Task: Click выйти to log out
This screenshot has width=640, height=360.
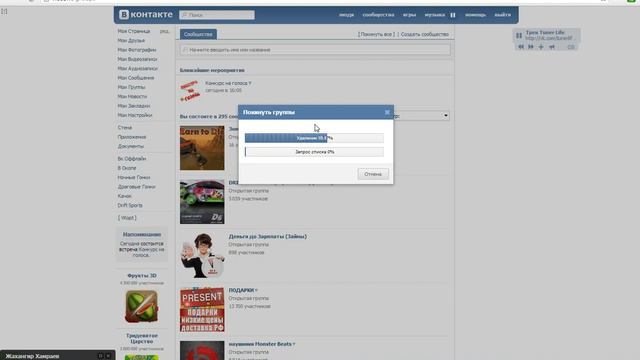Action: 502,15
